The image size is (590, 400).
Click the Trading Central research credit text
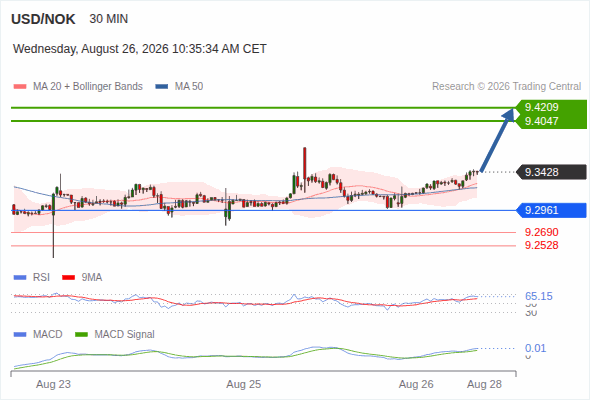point(506,87)
